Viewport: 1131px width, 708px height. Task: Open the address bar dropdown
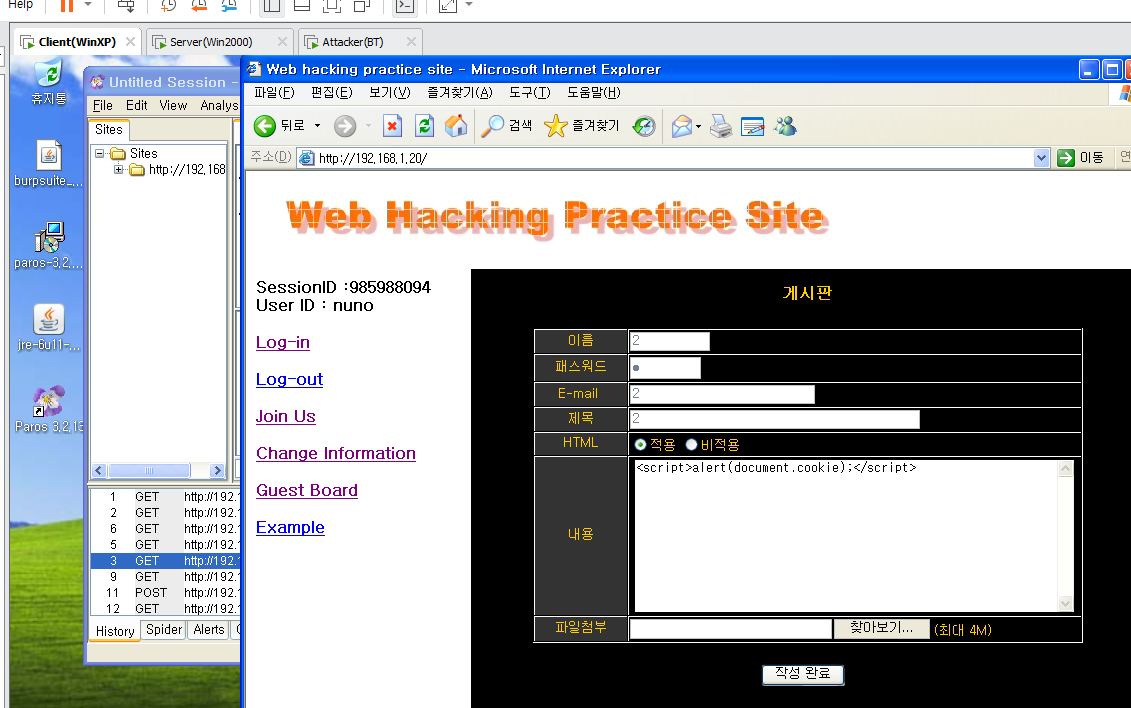tap(1041, 158)
